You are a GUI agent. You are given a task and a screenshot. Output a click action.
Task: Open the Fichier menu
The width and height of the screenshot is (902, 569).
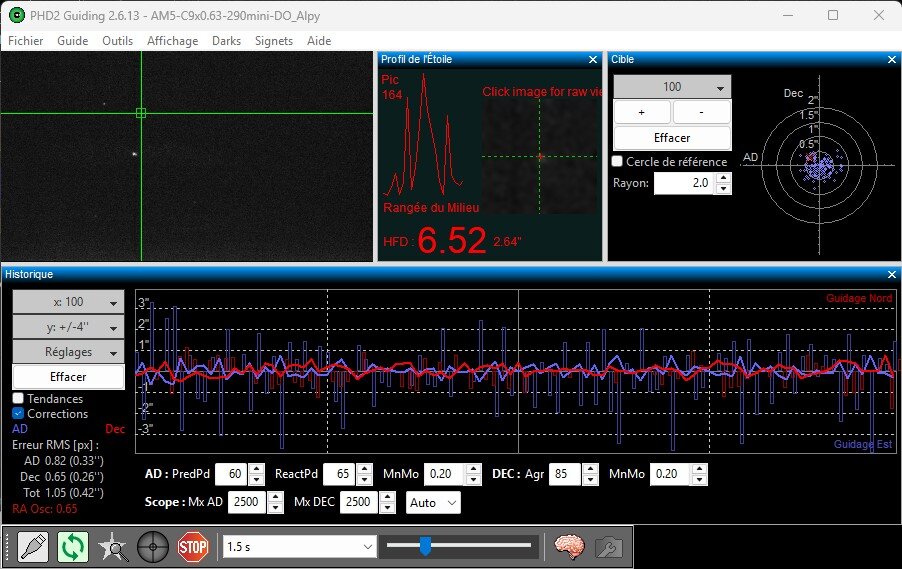(x=25, y=41)
